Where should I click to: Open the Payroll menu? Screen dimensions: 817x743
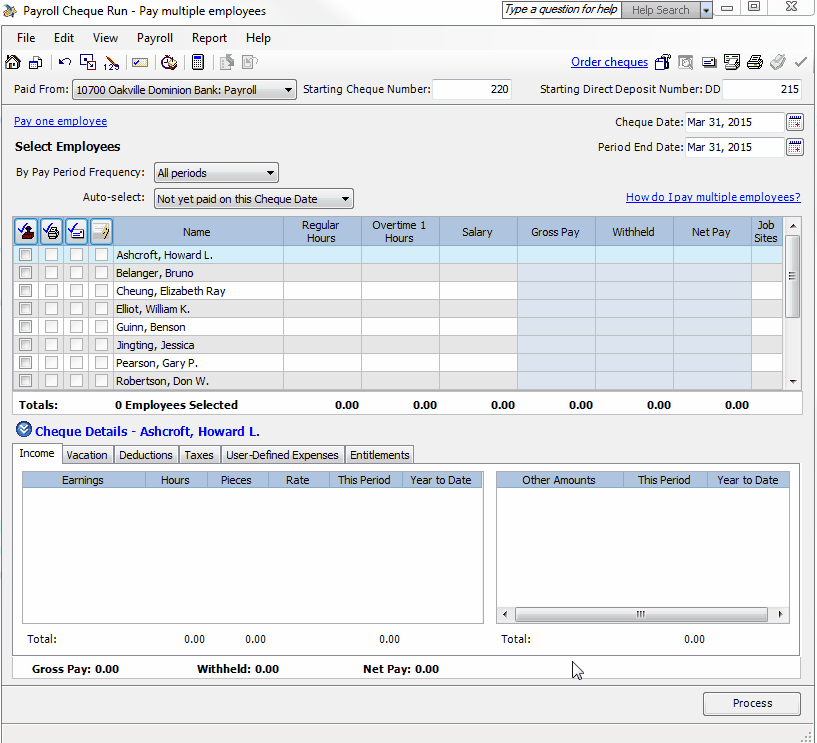click(155, 38)
